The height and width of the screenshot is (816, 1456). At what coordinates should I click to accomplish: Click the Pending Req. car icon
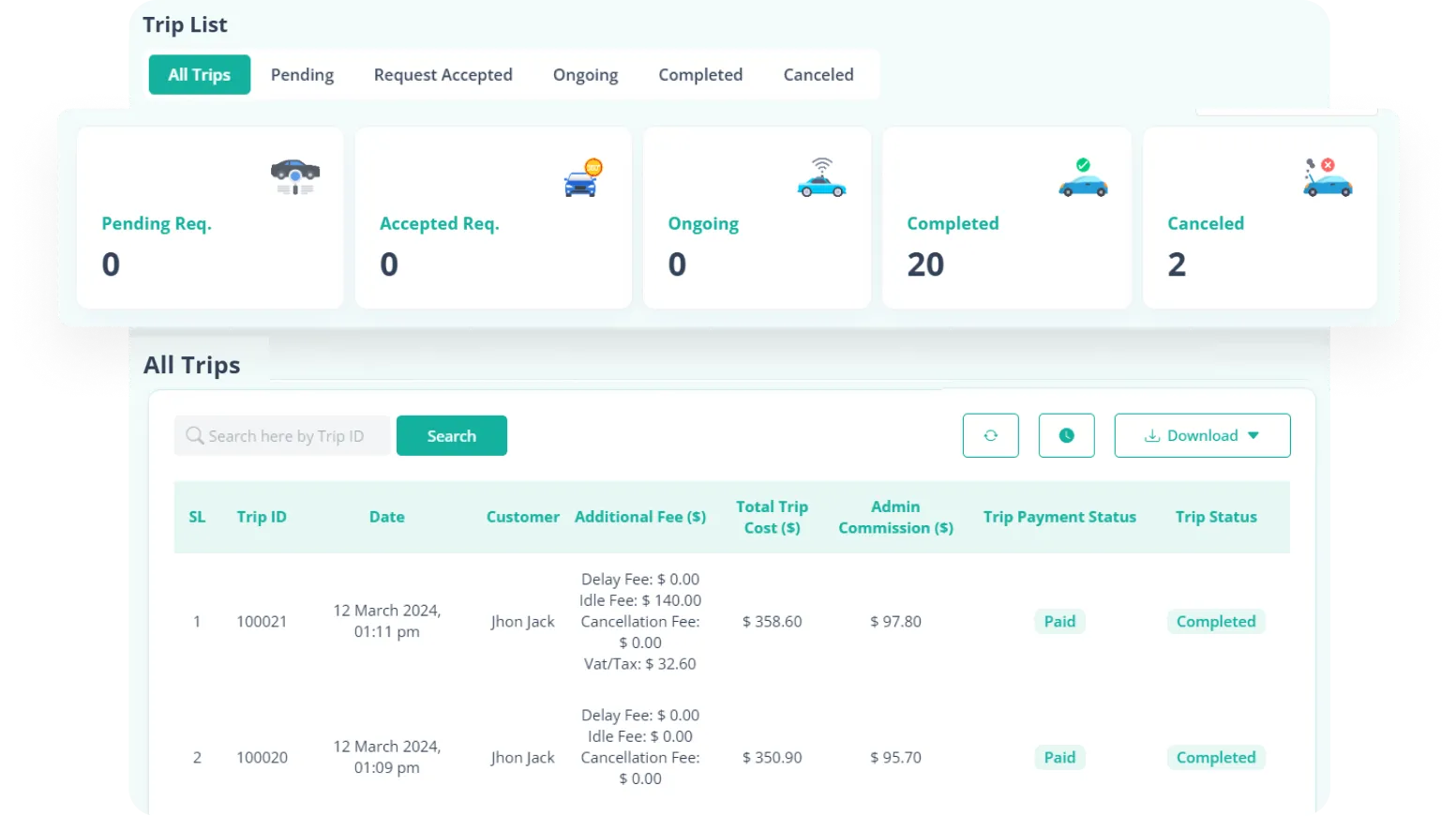pos(295,176)
